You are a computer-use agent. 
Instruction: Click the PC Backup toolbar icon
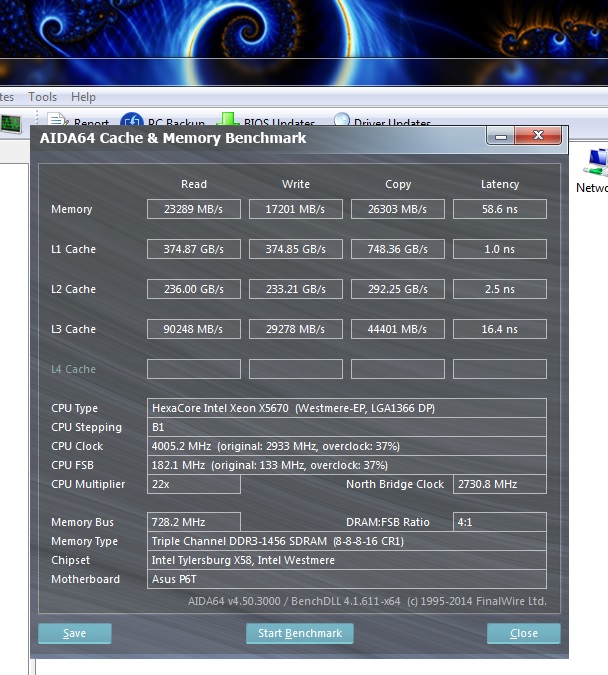point(131,119)
